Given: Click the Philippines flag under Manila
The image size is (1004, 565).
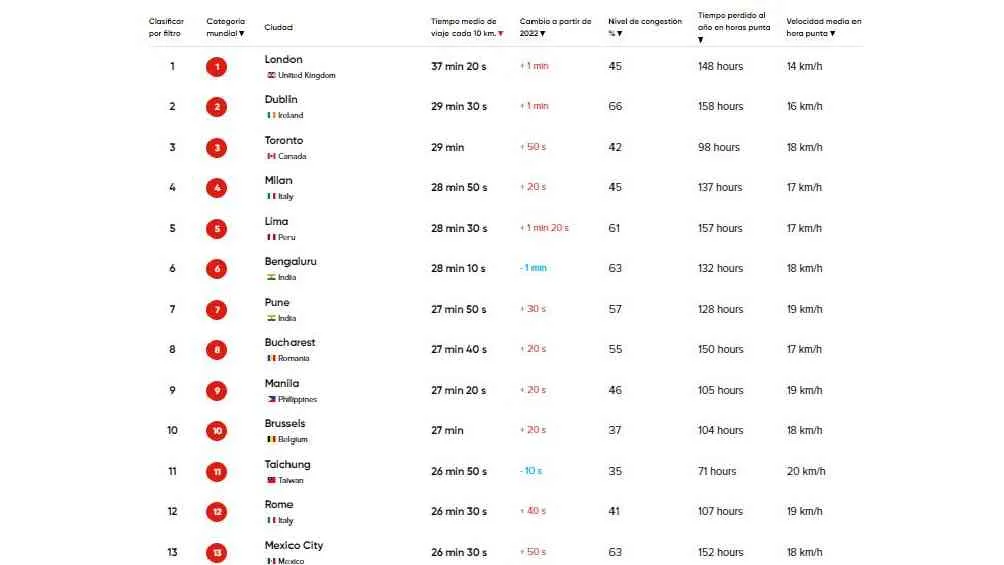Looking at the screenshot, I should click(271, 400).
